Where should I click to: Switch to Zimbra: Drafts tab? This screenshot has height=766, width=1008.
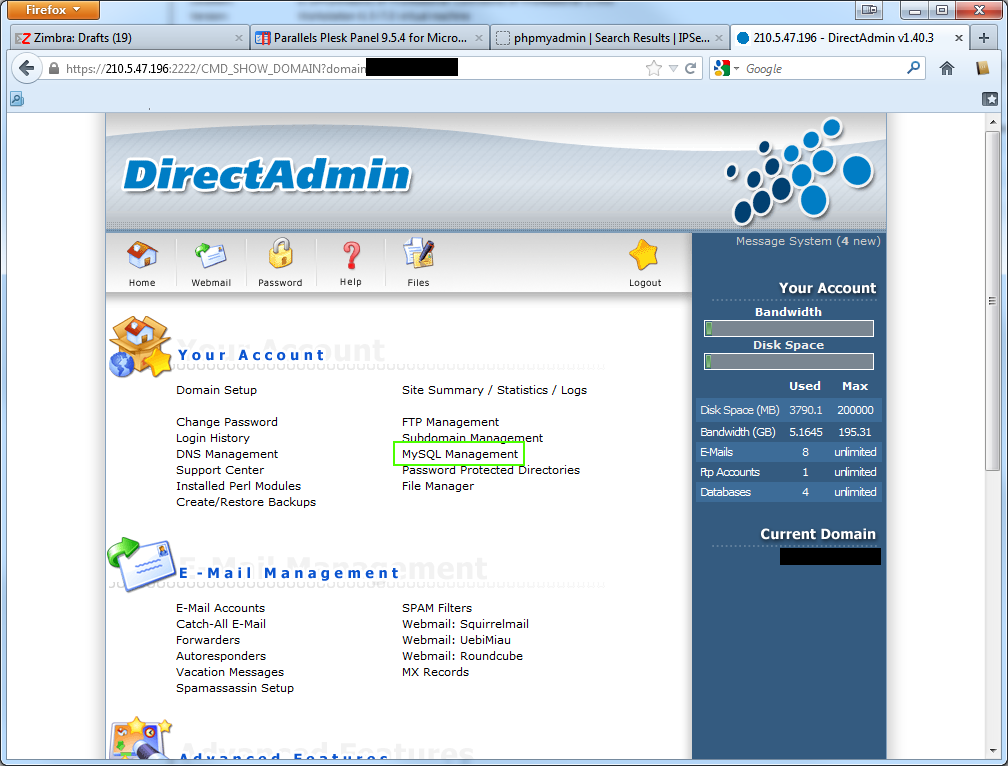pyautogui.click(x=129, y=38)
